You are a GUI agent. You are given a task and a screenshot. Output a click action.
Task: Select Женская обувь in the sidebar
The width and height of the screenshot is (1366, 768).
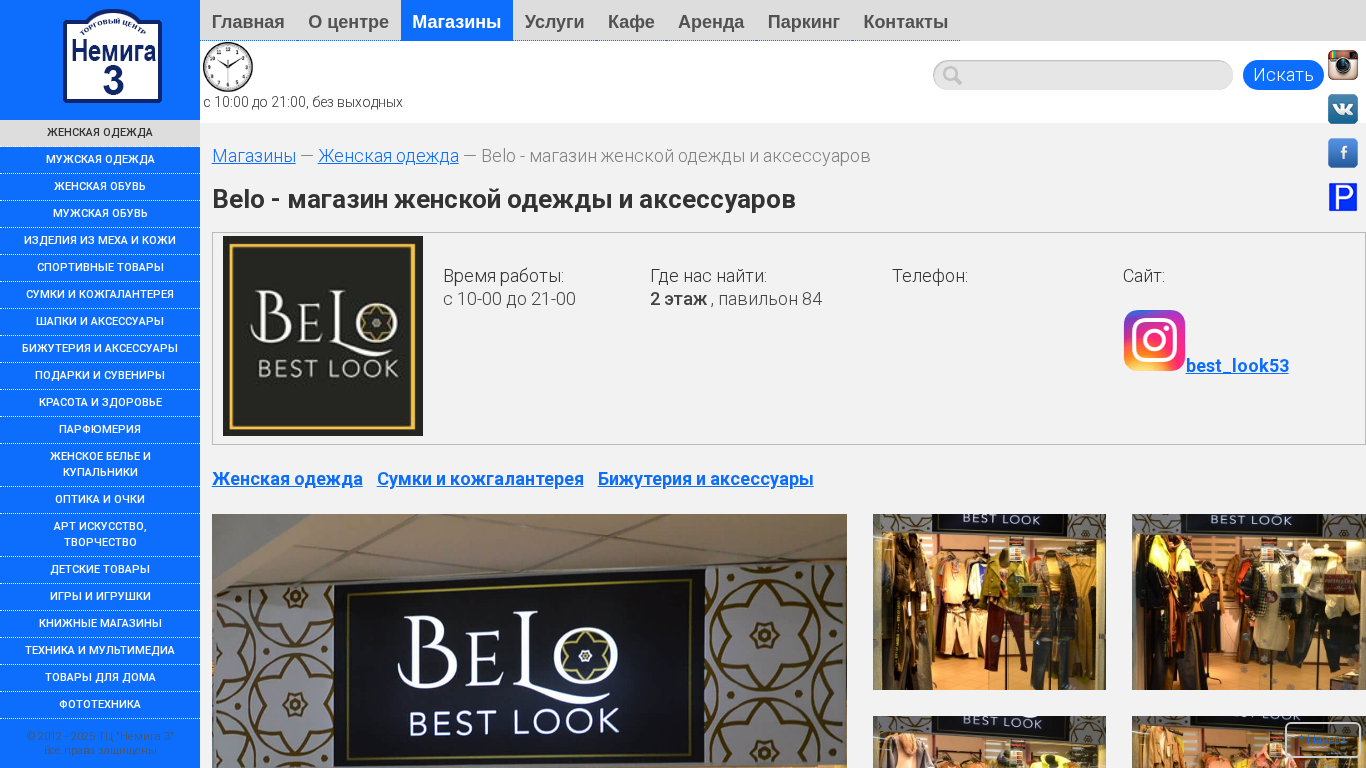coord(100,187)
